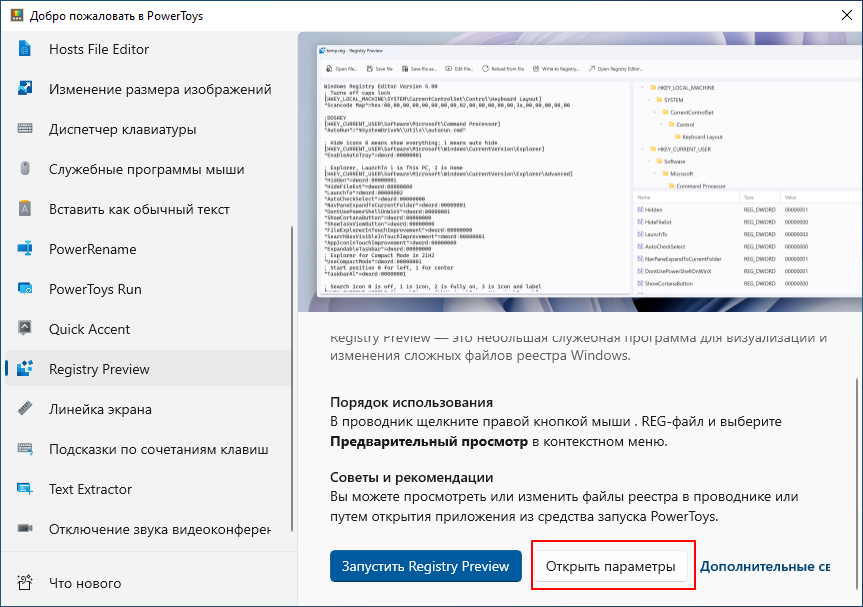This screenshot has width=863, height=607.
Task: Click the window title Добро пожаловать в PowerToys
Action: pos(116,15)
